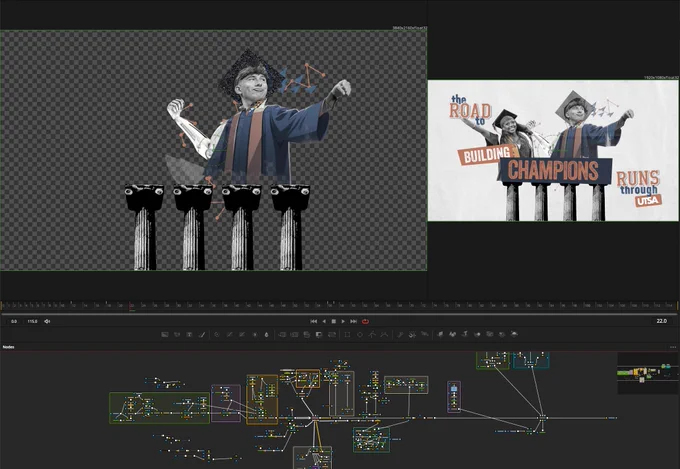Select the Paint tool in the toolbar
The image size is (680, 469).
tap(202, 335)
